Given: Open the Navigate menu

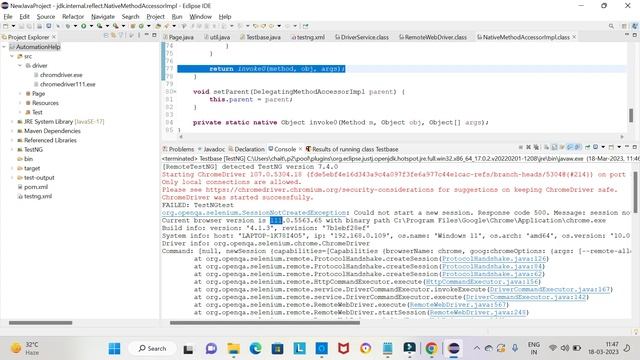Looking at the screenshot, I should pos(103,17).
